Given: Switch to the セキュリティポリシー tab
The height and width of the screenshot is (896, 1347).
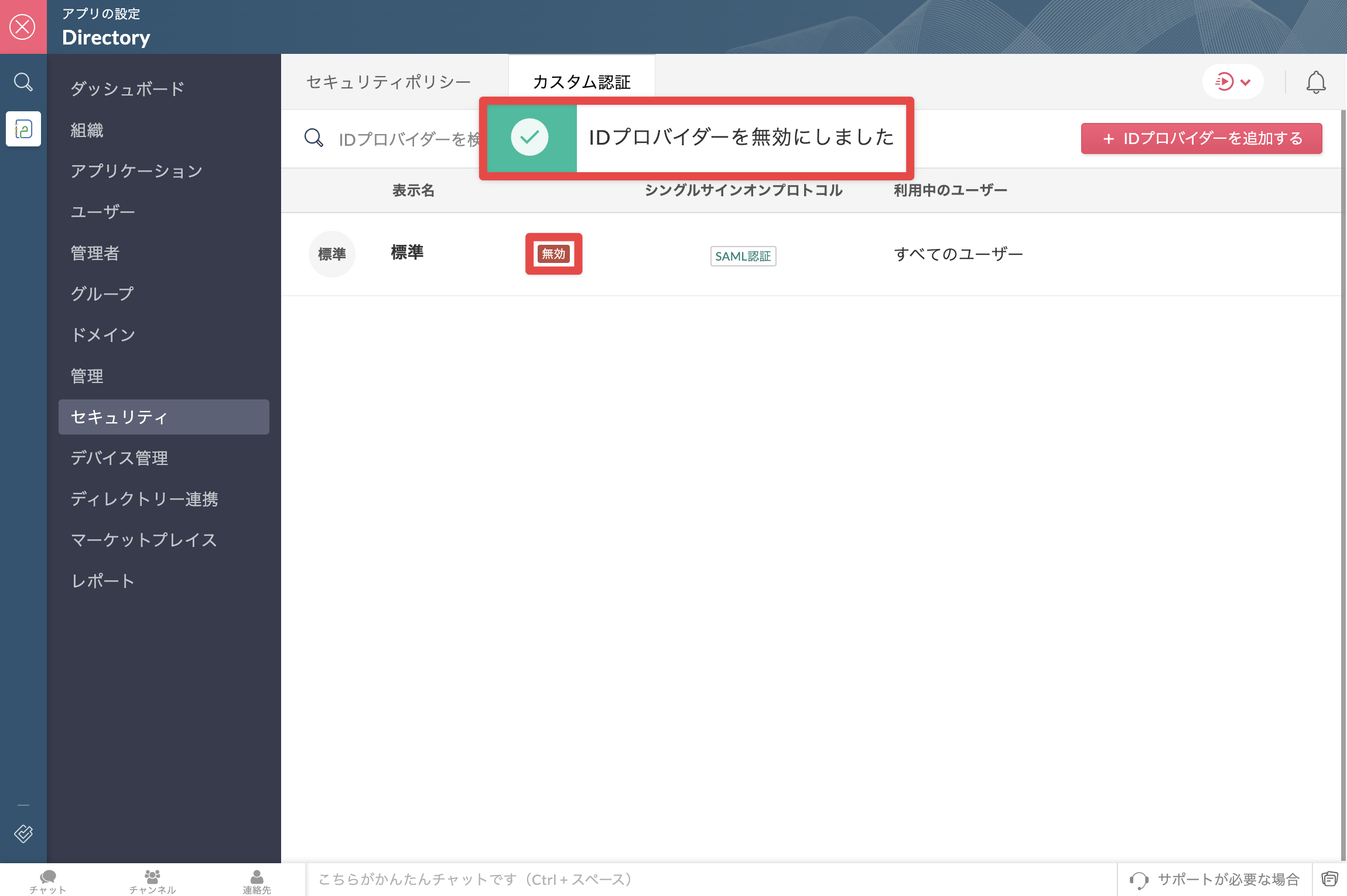Looking at the screenshot, I should [x=388, y=82].
